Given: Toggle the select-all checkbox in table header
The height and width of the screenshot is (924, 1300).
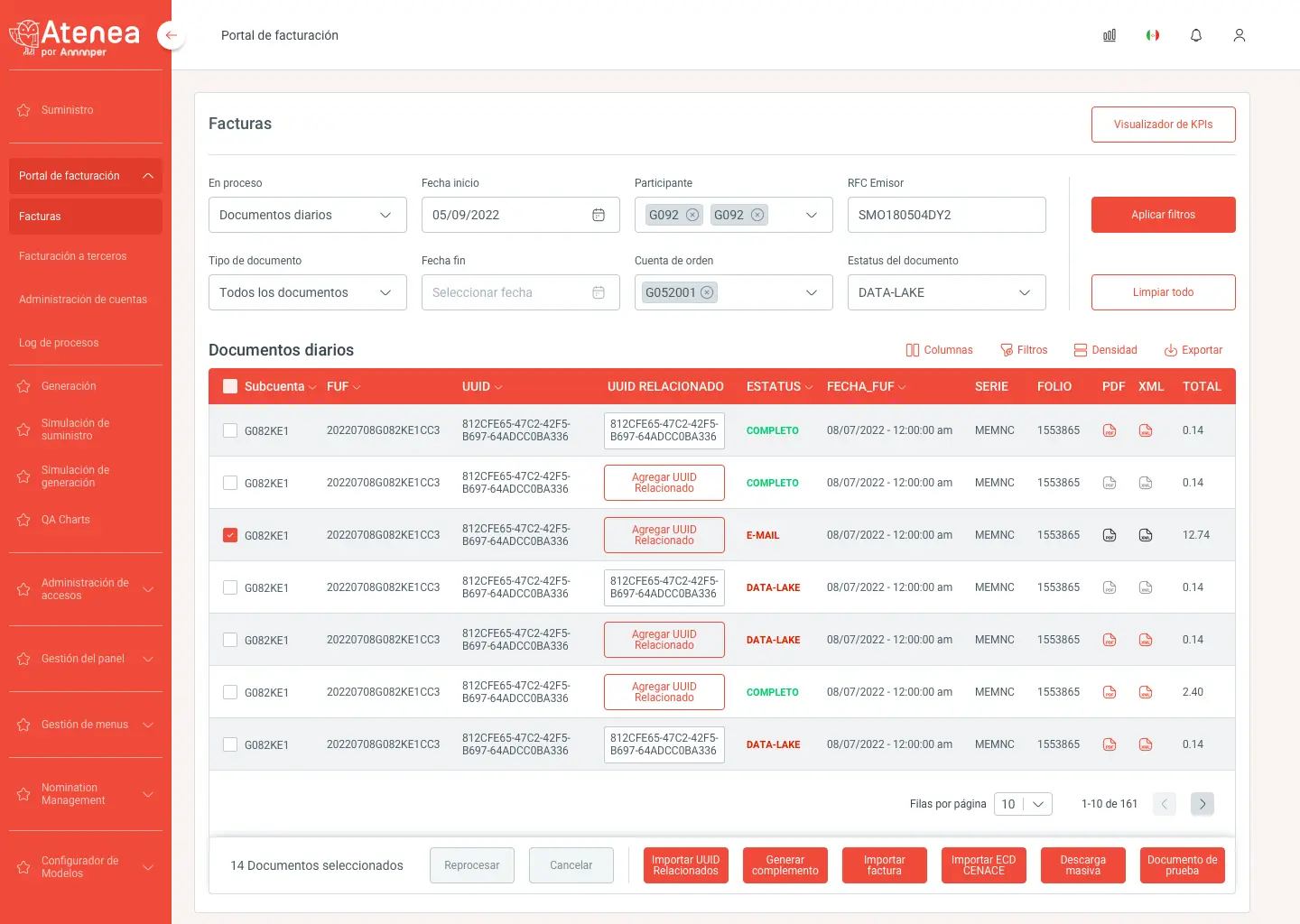Looking at the screenshot, I should click(x=230, y=386).
